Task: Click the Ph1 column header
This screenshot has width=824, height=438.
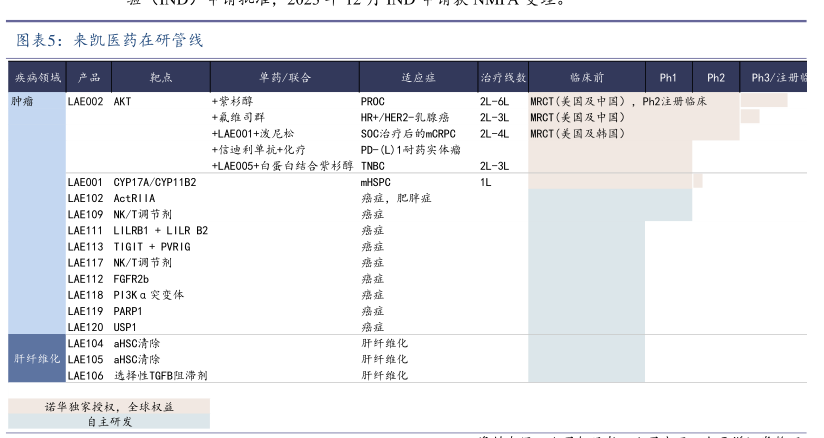Action: pos(668,77)
